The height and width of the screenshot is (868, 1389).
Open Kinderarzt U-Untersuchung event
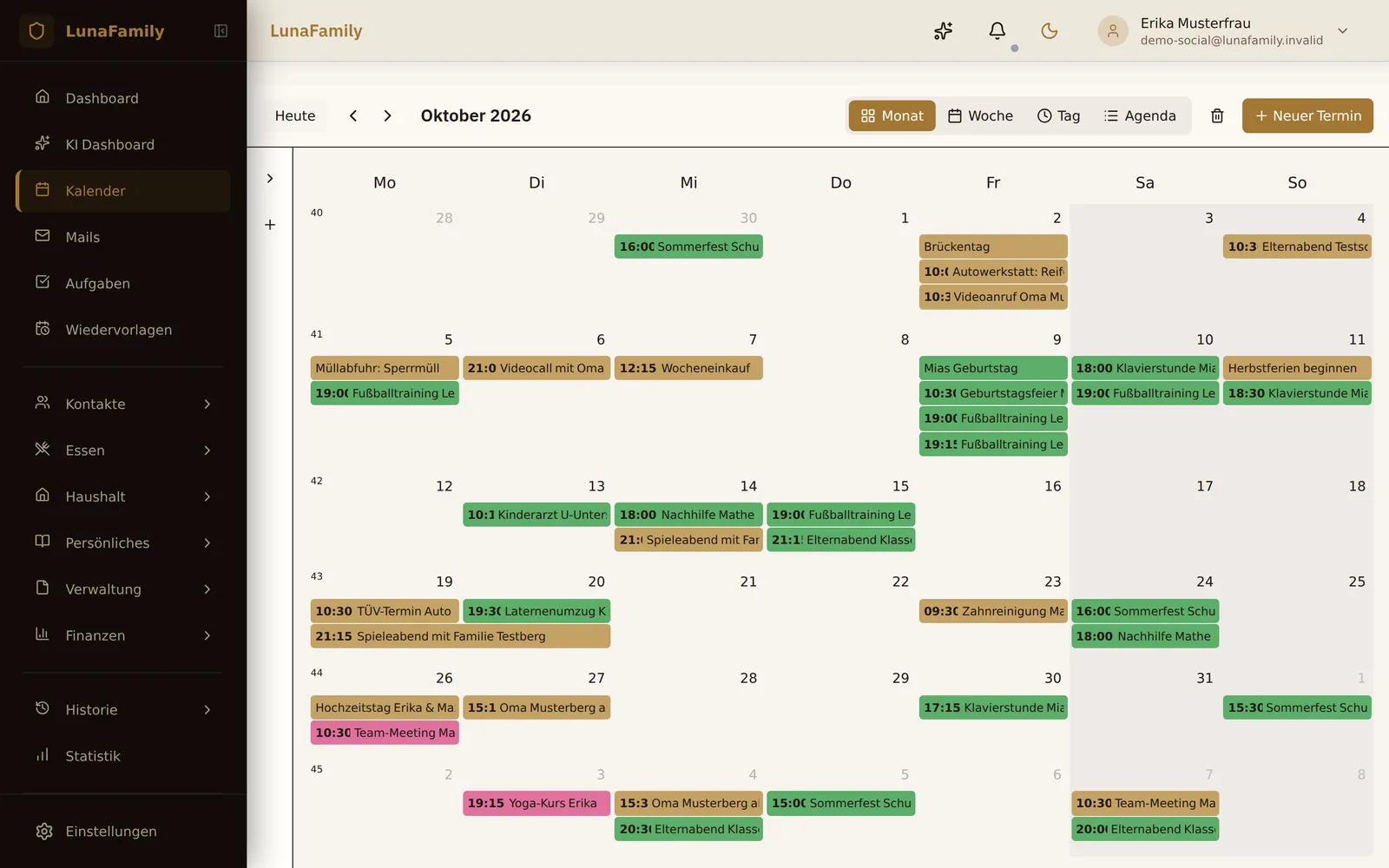537,515
